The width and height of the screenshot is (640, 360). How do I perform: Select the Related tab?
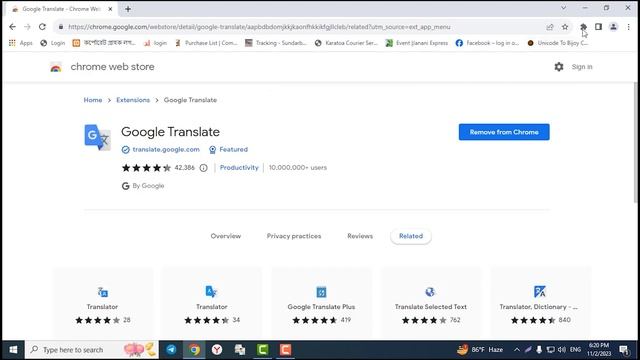click(411, 236)
